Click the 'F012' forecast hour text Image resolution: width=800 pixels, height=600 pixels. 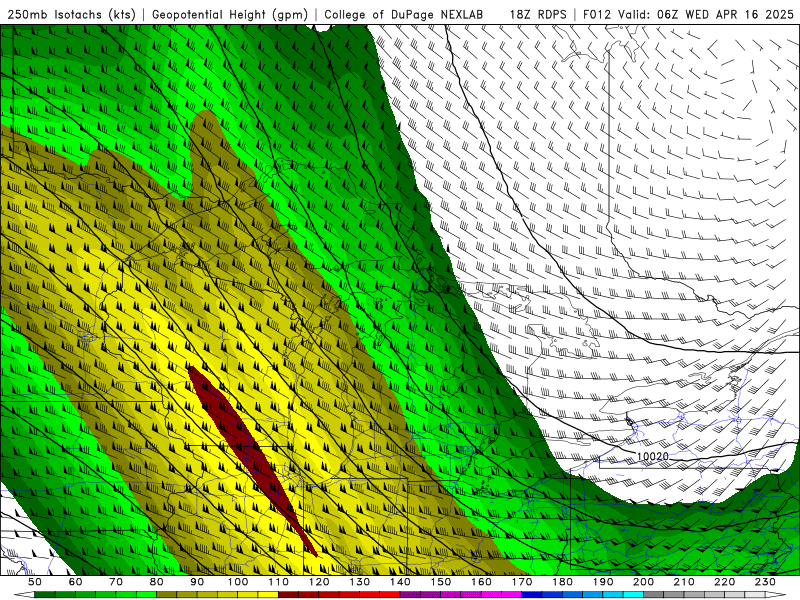click(596, 14)
